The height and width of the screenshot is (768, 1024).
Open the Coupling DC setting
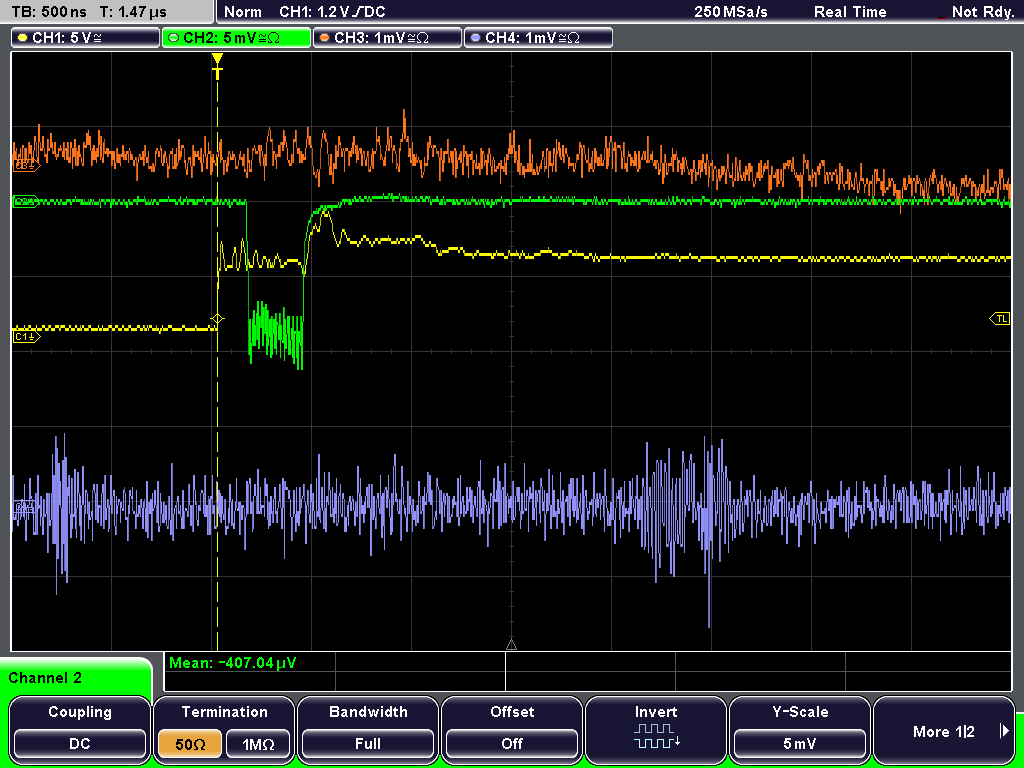80,743
